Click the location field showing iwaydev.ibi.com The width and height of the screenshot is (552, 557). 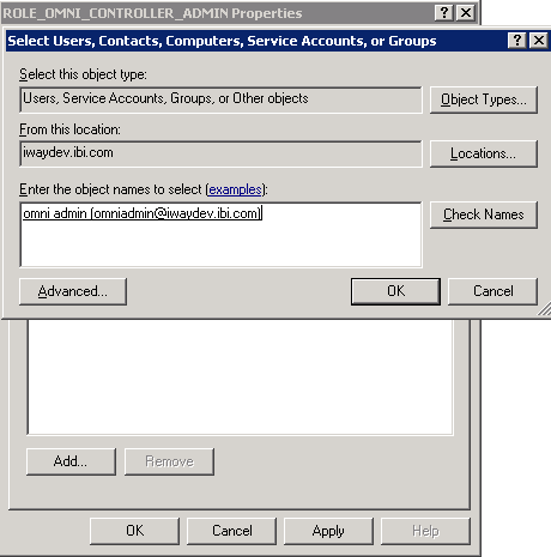pos(221,154)
